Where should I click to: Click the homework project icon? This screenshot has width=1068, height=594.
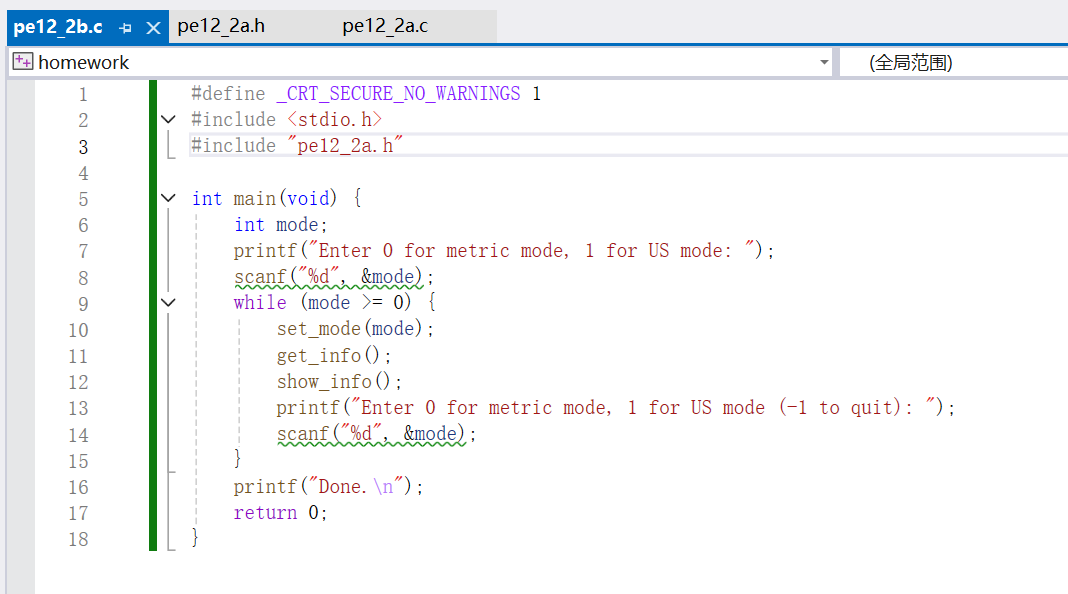tap(22, 62)
